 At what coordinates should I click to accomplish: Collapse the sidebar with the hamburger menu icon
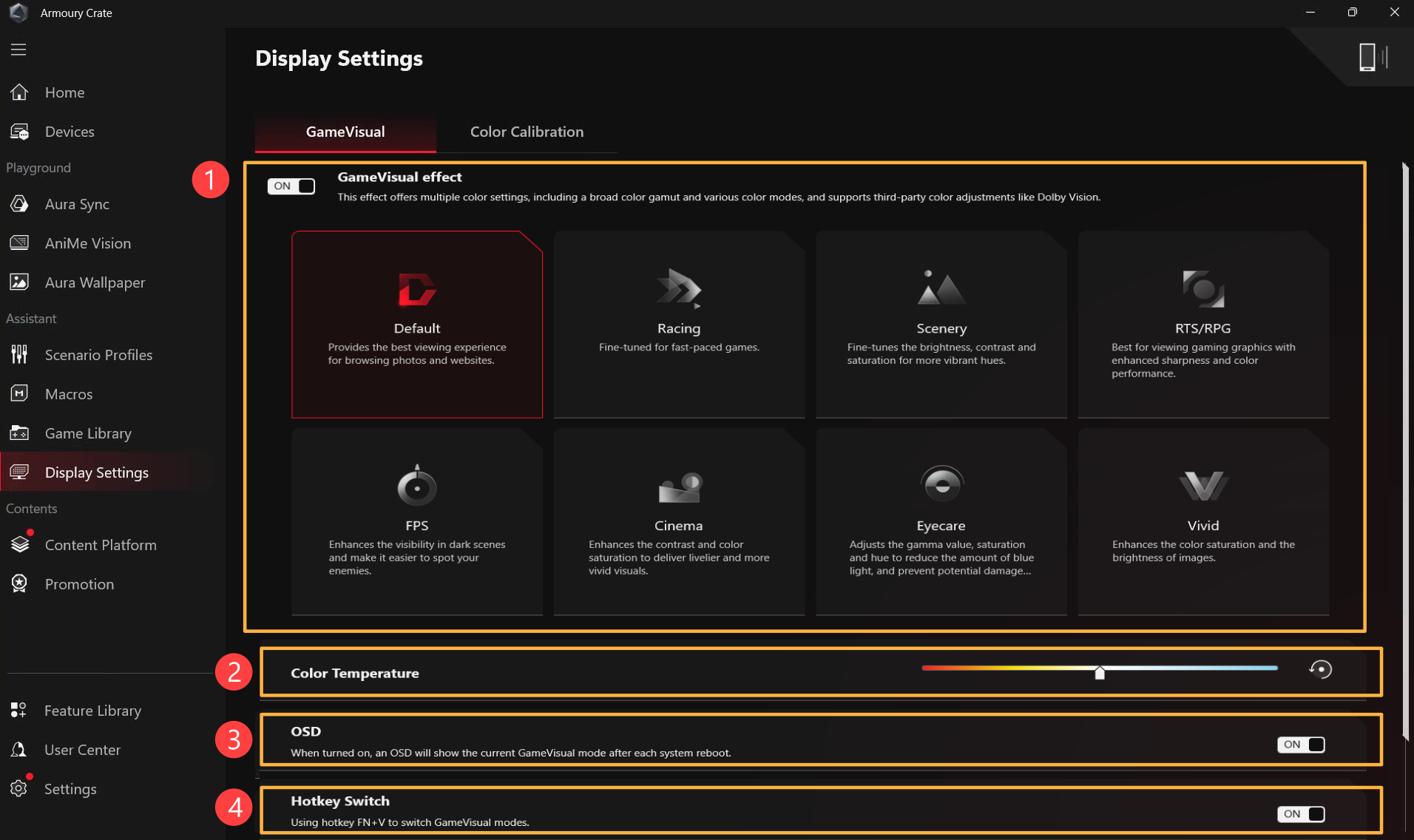click(x=18, y=50)
